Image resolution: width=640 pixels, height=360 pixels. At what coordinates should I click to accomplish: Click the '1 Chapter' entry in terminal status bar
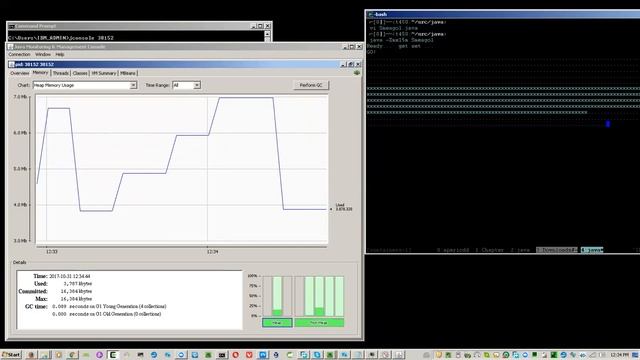pos(489,250)
